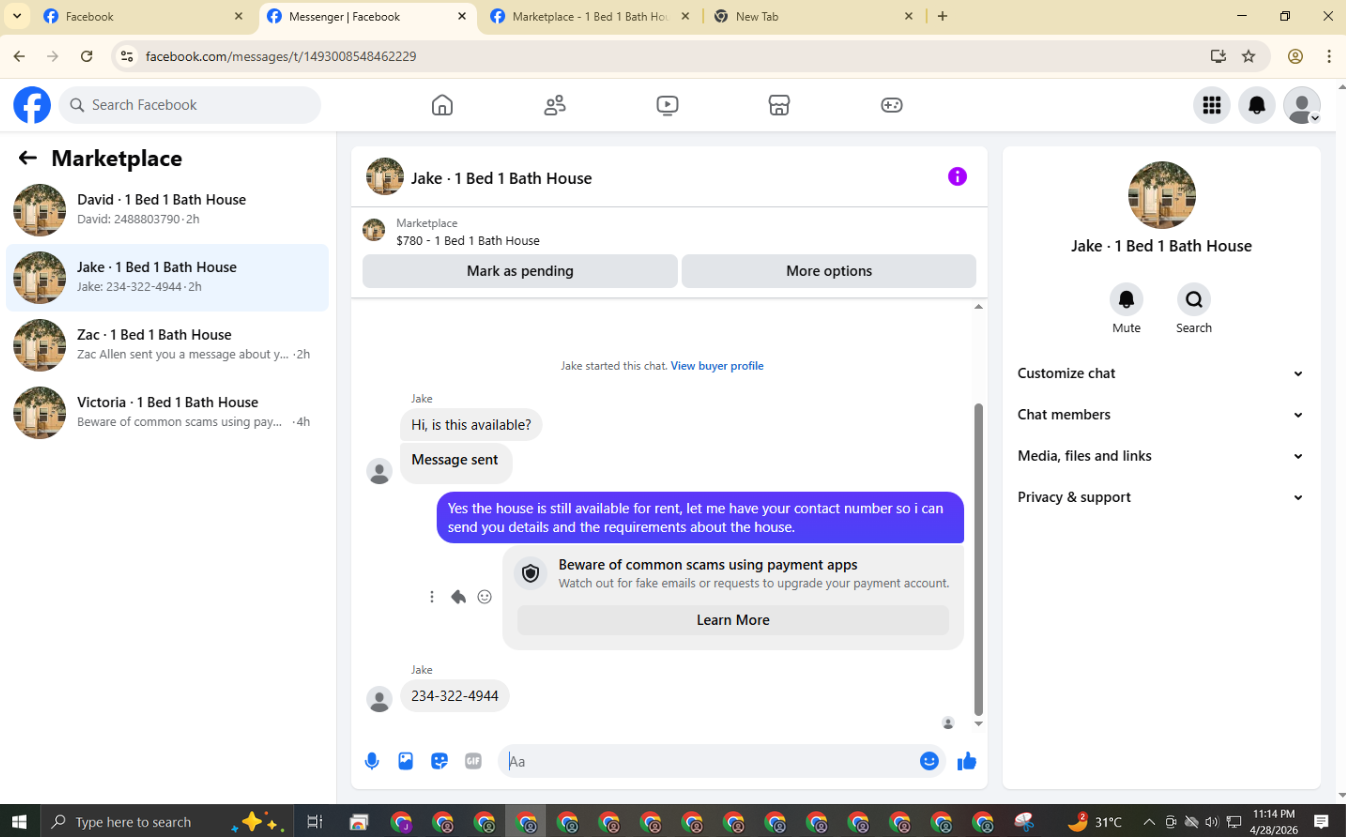Go to the Home feed icon
This screenshot has width=1346, height=837.
[442, 105]
